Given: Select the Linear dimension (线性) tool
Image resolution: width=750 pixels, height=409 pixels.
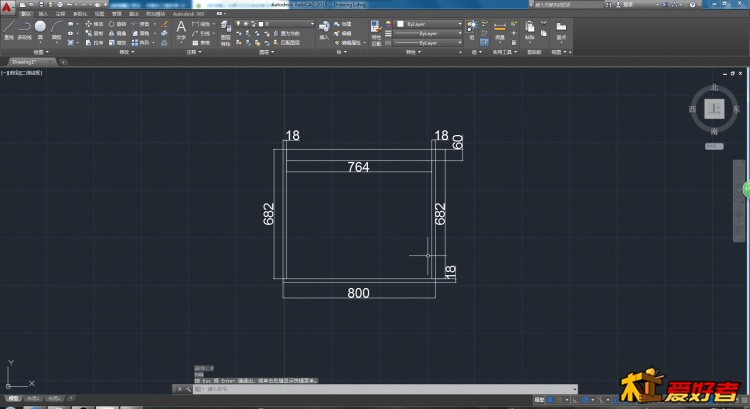Looking at the screenshot, I should tap(201, 24).
